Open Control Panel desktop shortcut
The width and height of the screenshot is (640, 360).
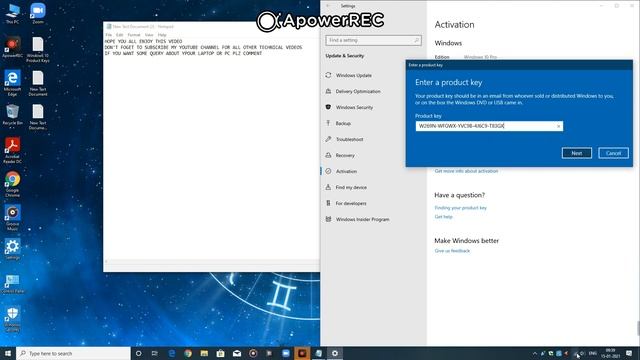[12, 283]
